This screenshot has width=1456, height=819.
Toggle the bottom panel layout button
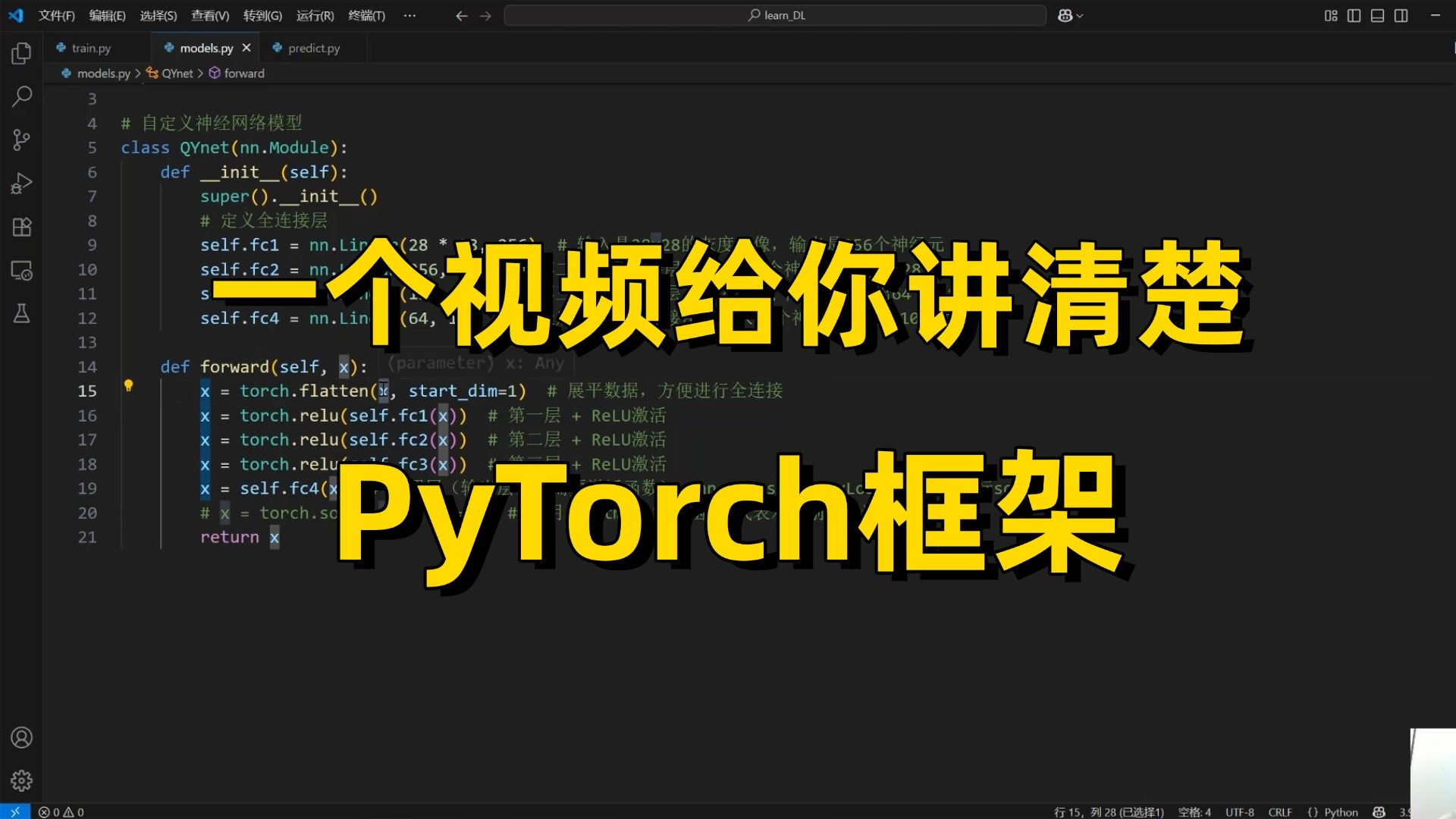(1377, 15)
